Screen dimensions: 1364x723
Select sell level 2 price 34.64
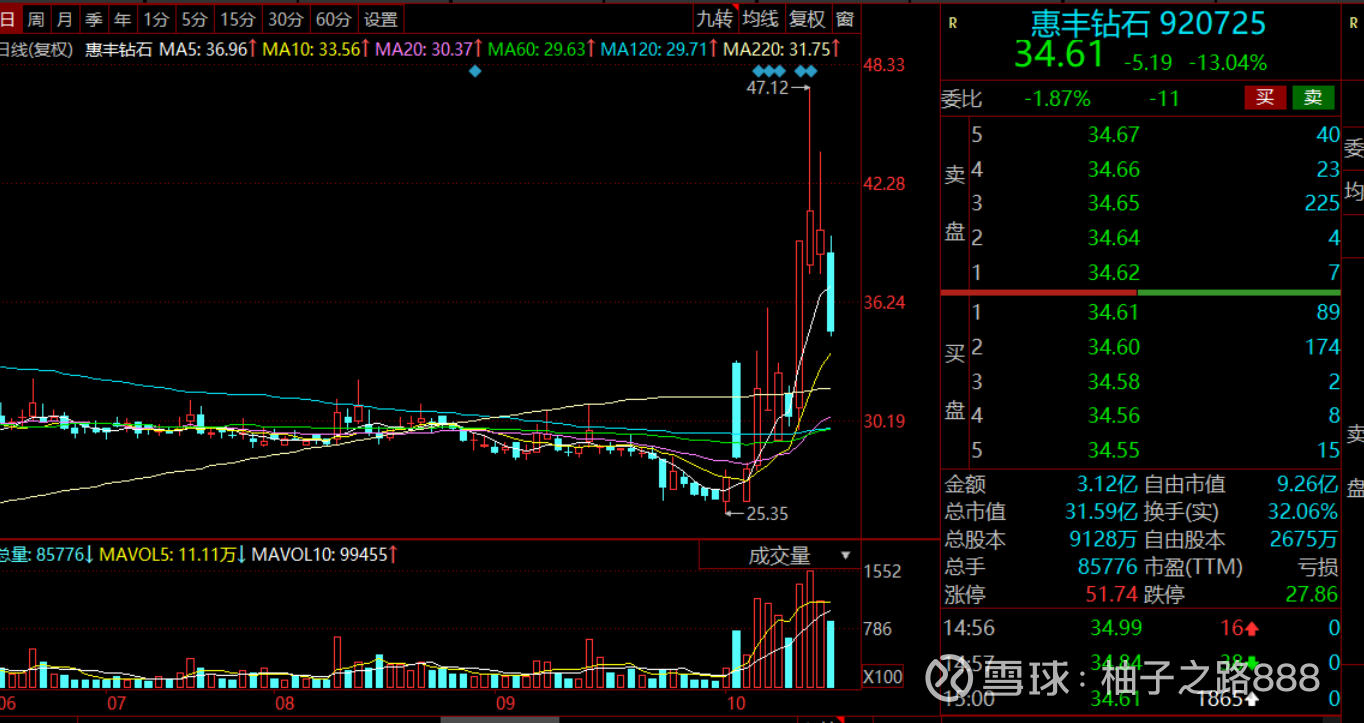coord(1113,238)
